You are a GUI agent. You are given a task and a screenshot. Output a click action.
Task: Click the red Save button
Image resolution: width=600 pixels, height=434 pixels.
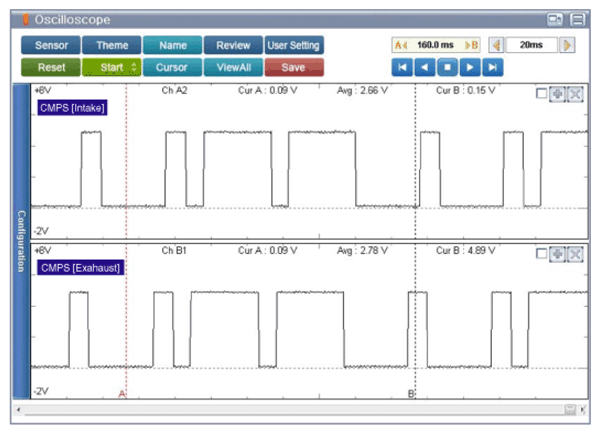tap(294, 68)
